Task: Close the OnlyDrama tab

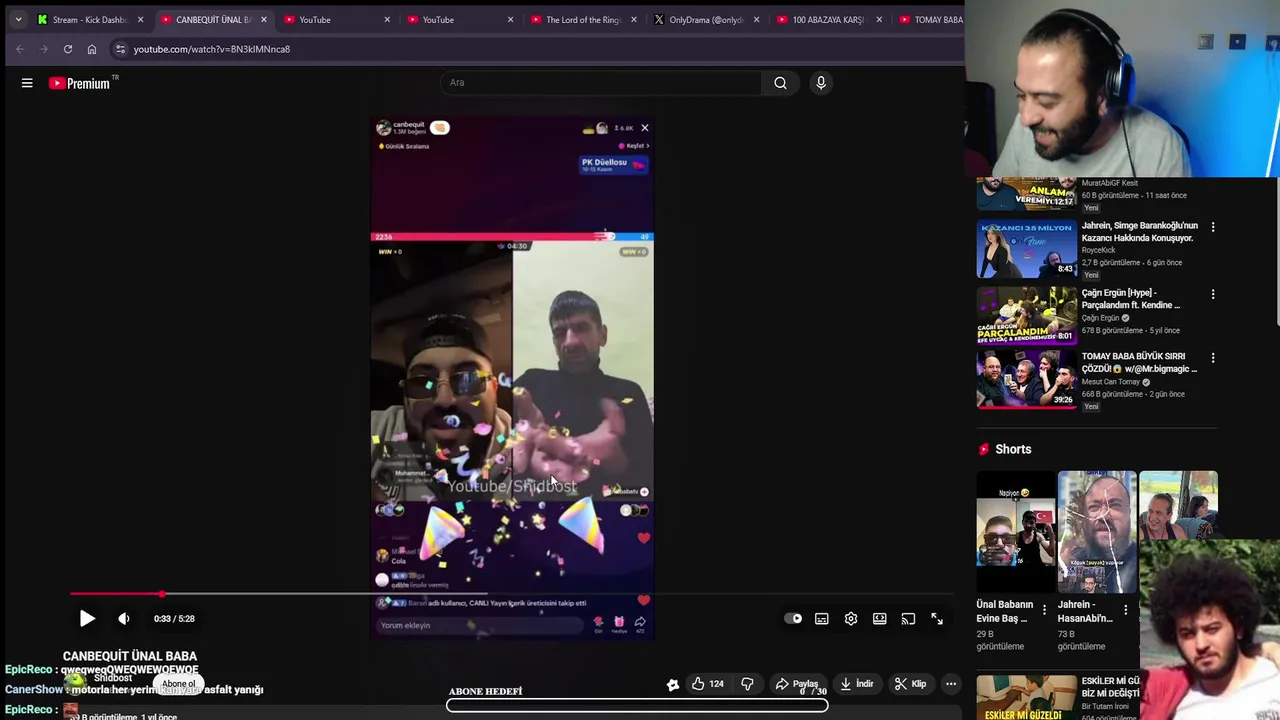Action: click(x=757, y=19)
